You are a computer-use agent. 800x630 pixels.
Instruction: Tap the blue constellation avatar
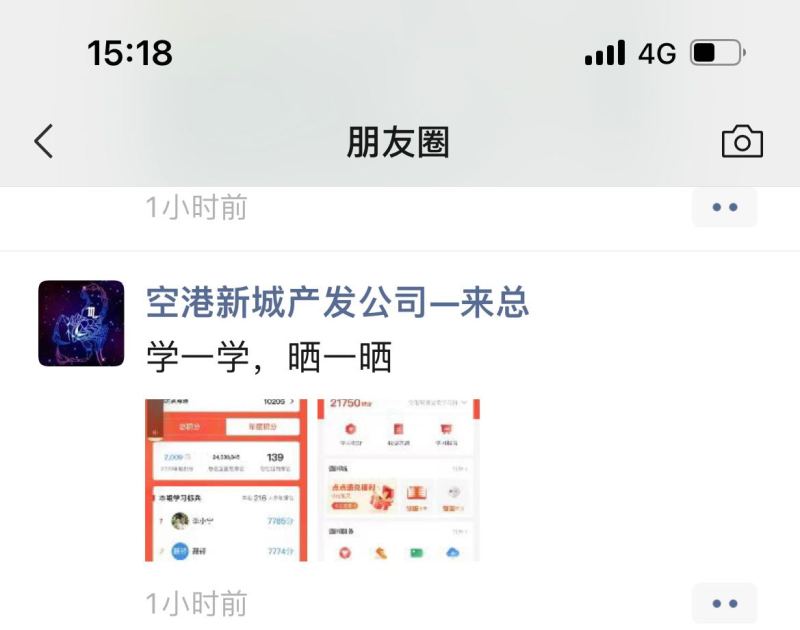pos(81,323)
